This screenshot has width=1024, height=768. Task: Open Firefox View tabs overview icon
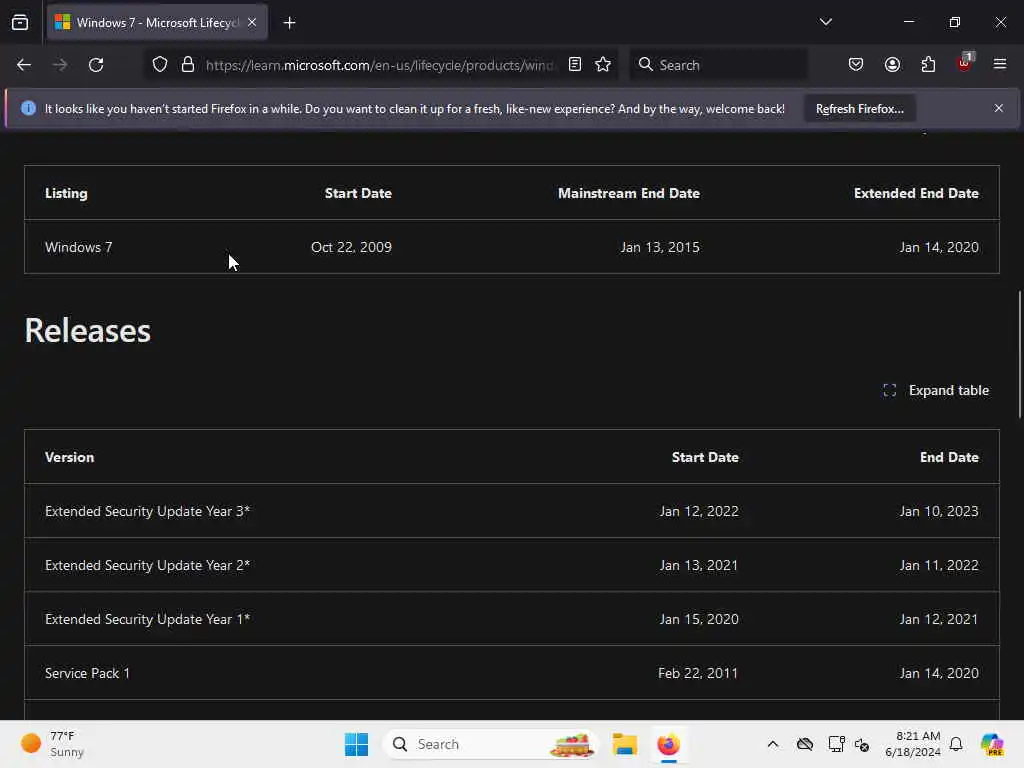pos(20,22)
